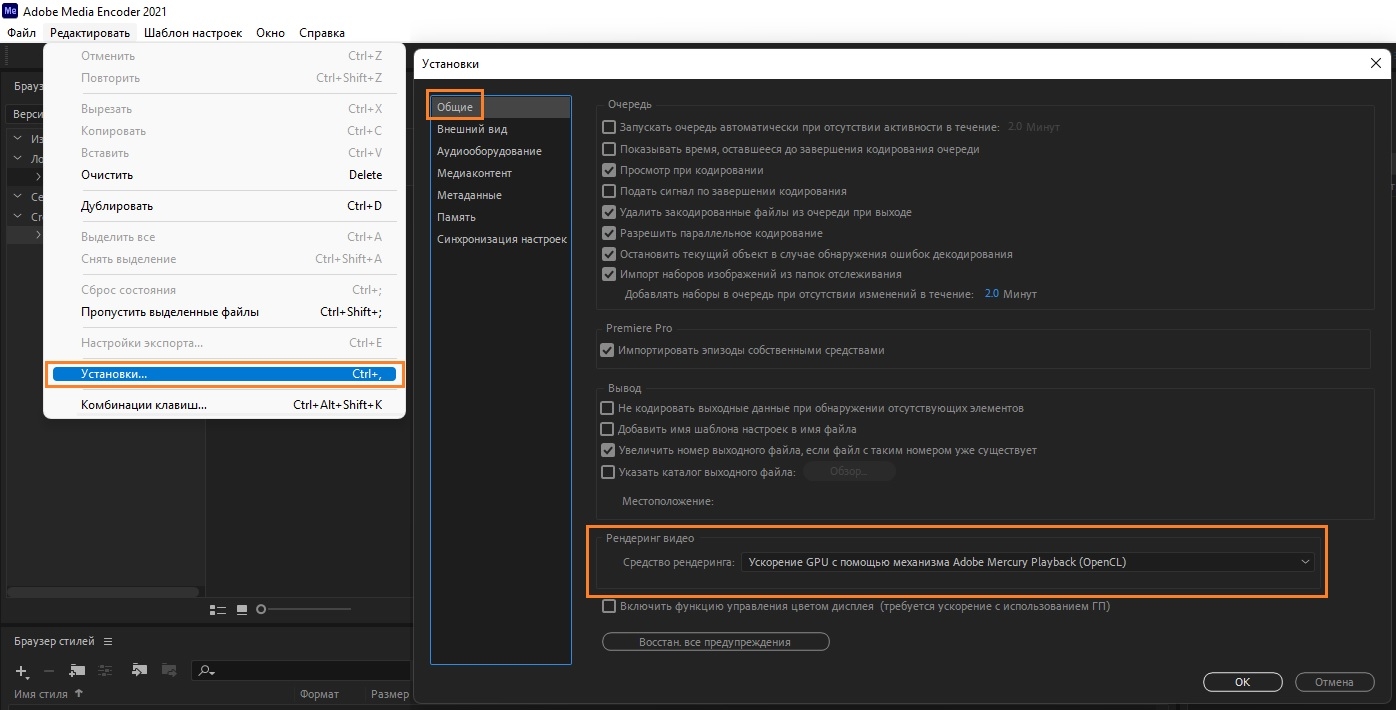Image resolution: width=1396 pixels, height=710 pixels.
Task: Open the Файл menu
Action: point(21,33)
